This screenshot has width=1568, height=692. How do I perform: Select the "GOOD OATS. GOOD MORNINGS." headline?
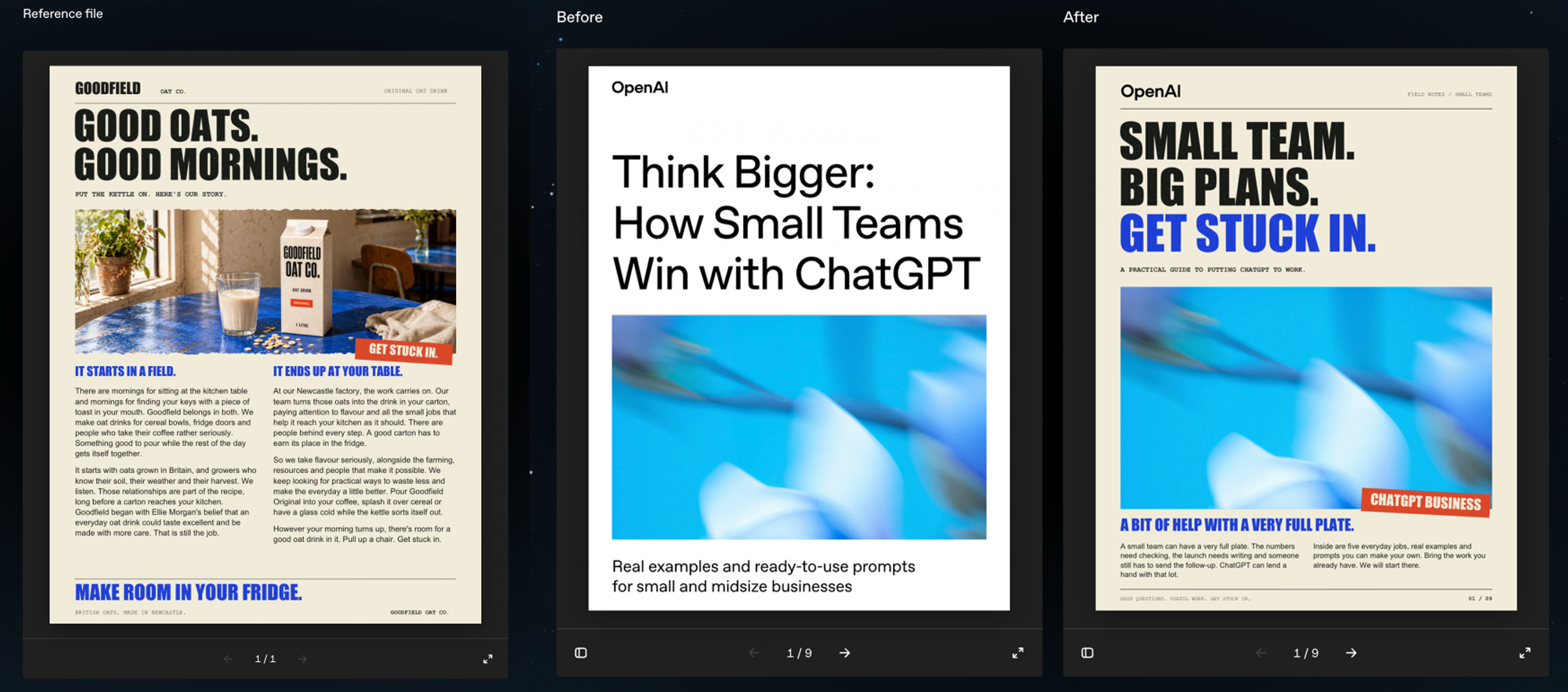pos(210,145)
